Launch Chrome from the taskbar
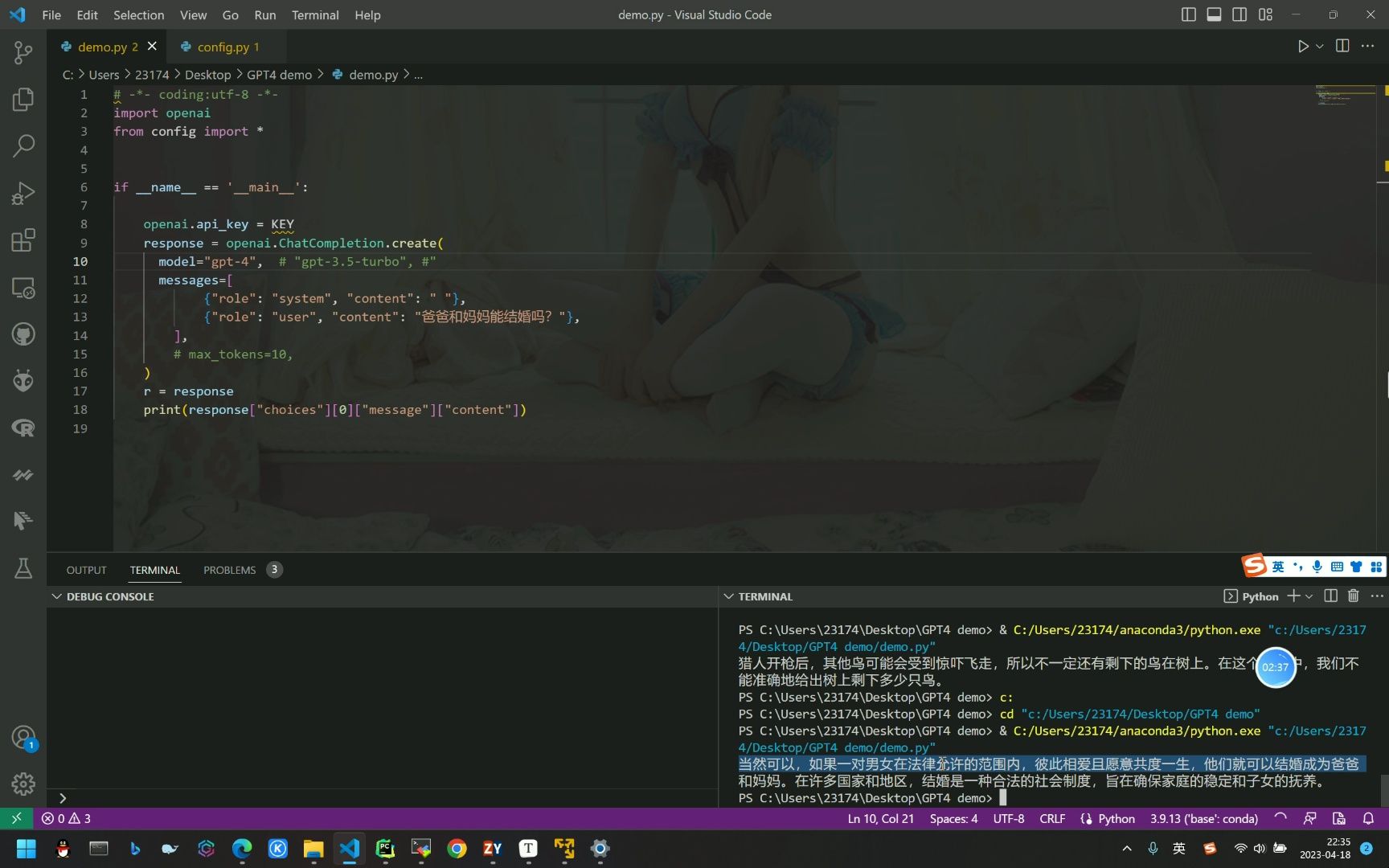The width and height of the screenshot is (1389, 868). point(457,849)
